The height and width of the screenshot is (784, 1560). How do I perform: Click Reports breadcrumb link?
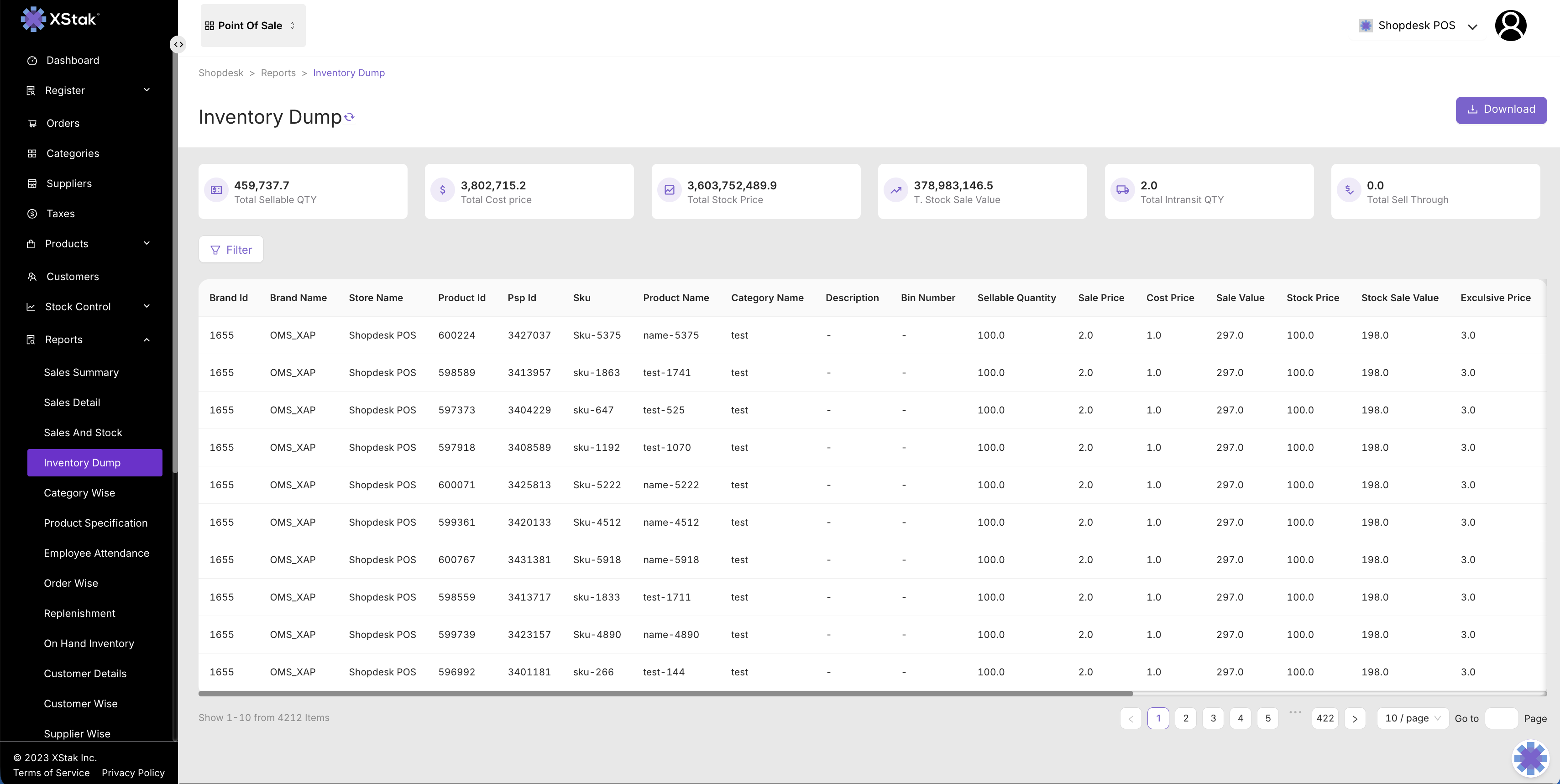tap(278, 73)
